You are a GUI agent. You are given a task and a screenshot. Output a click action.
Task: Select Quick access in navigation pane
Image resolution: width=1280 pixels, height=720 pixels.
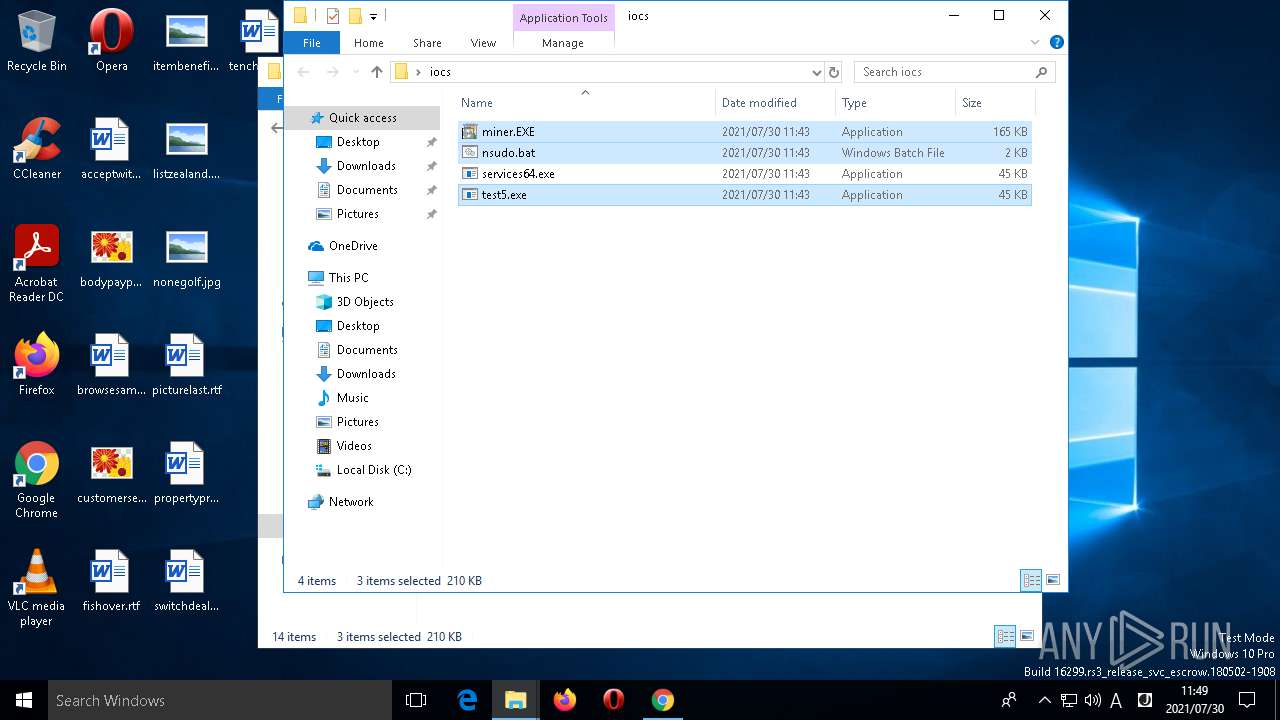coord(362,118)
